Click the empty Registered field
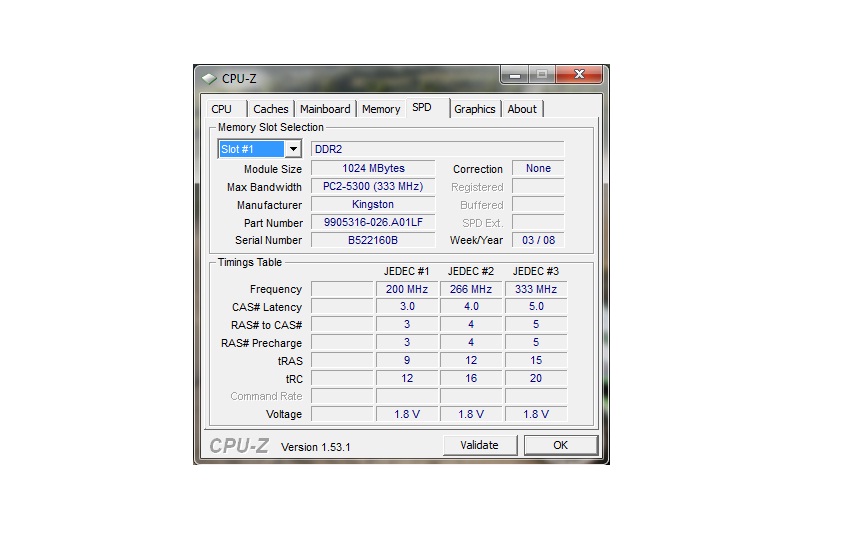Screen dimensions: 864x540 [x=538, y=186]
